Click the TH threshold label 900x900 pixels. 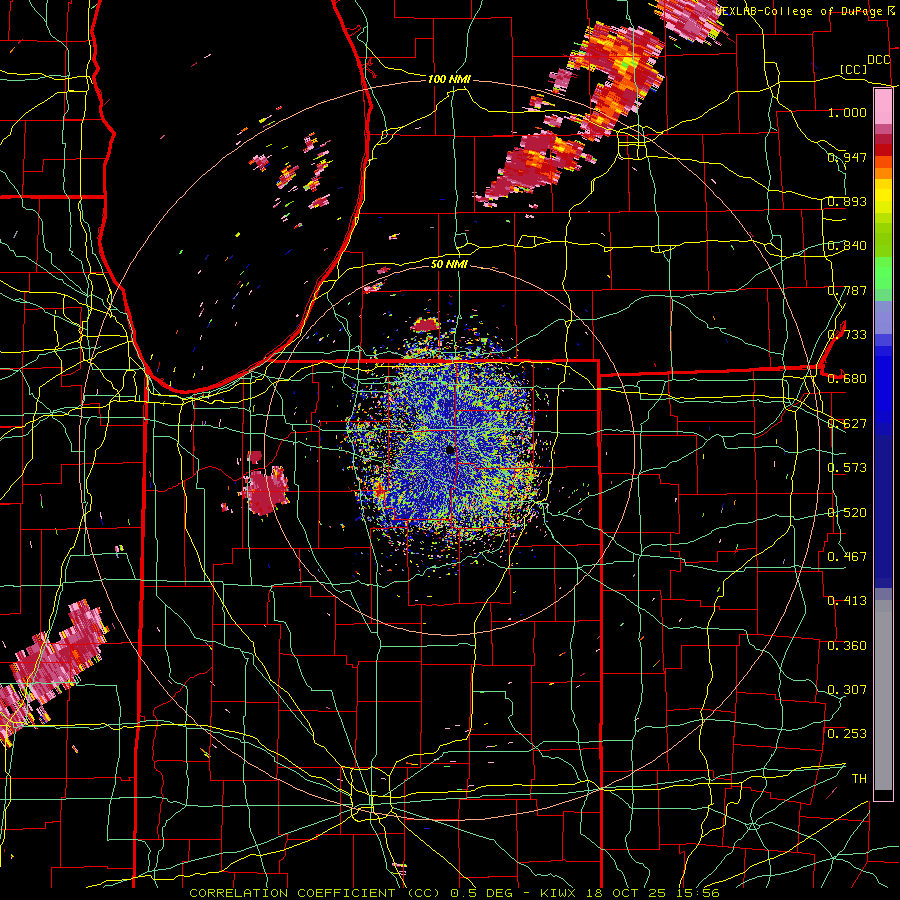[859, 779]
